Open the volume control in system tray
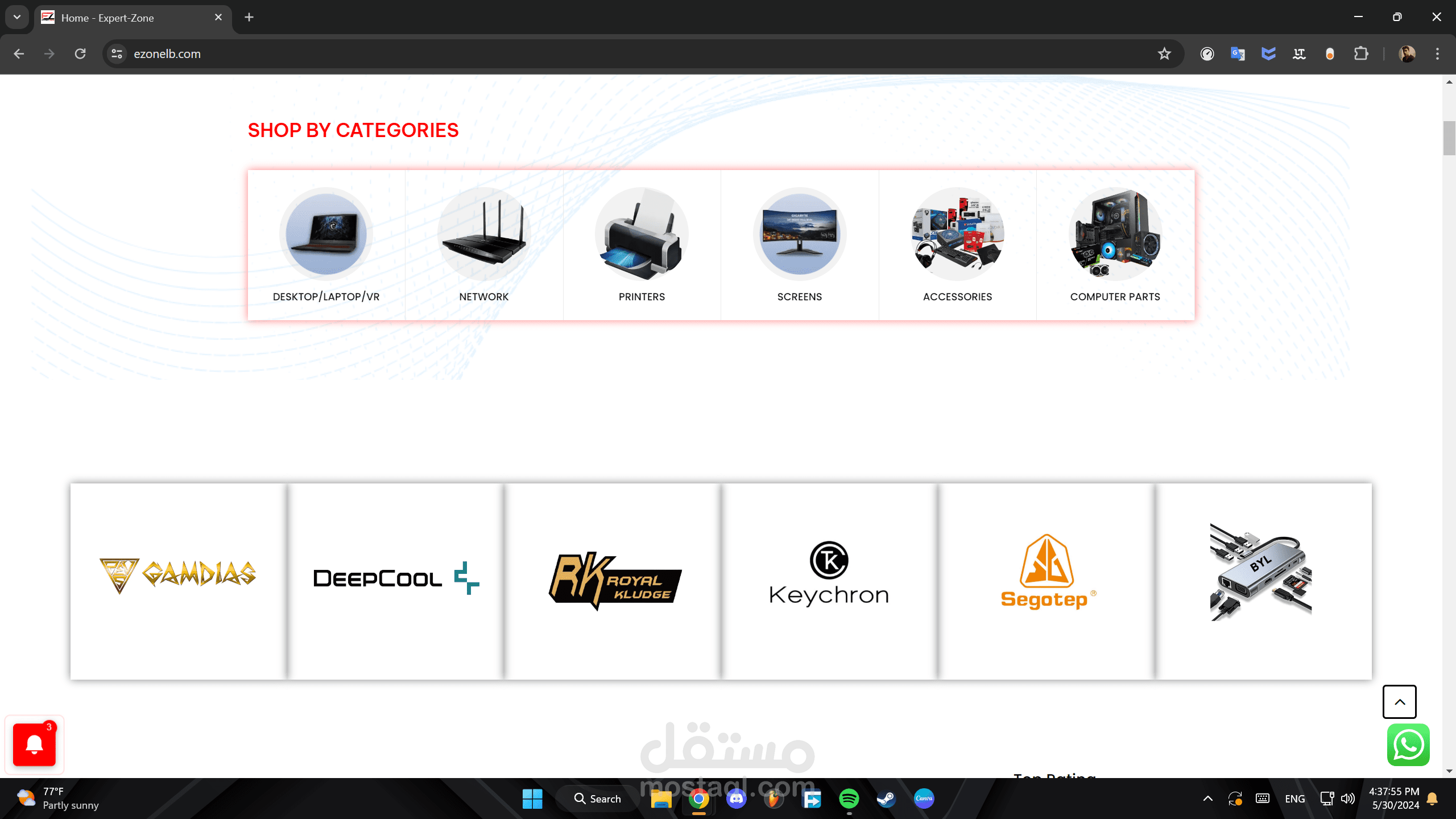1456x819 pixels. point(1347,799)
